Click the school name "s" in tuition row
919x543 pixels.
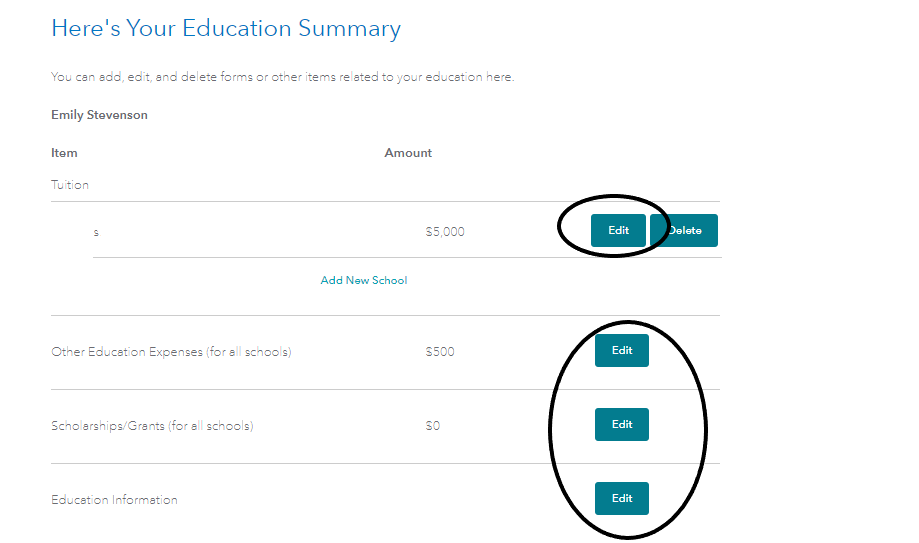click(x=96, y=232)
